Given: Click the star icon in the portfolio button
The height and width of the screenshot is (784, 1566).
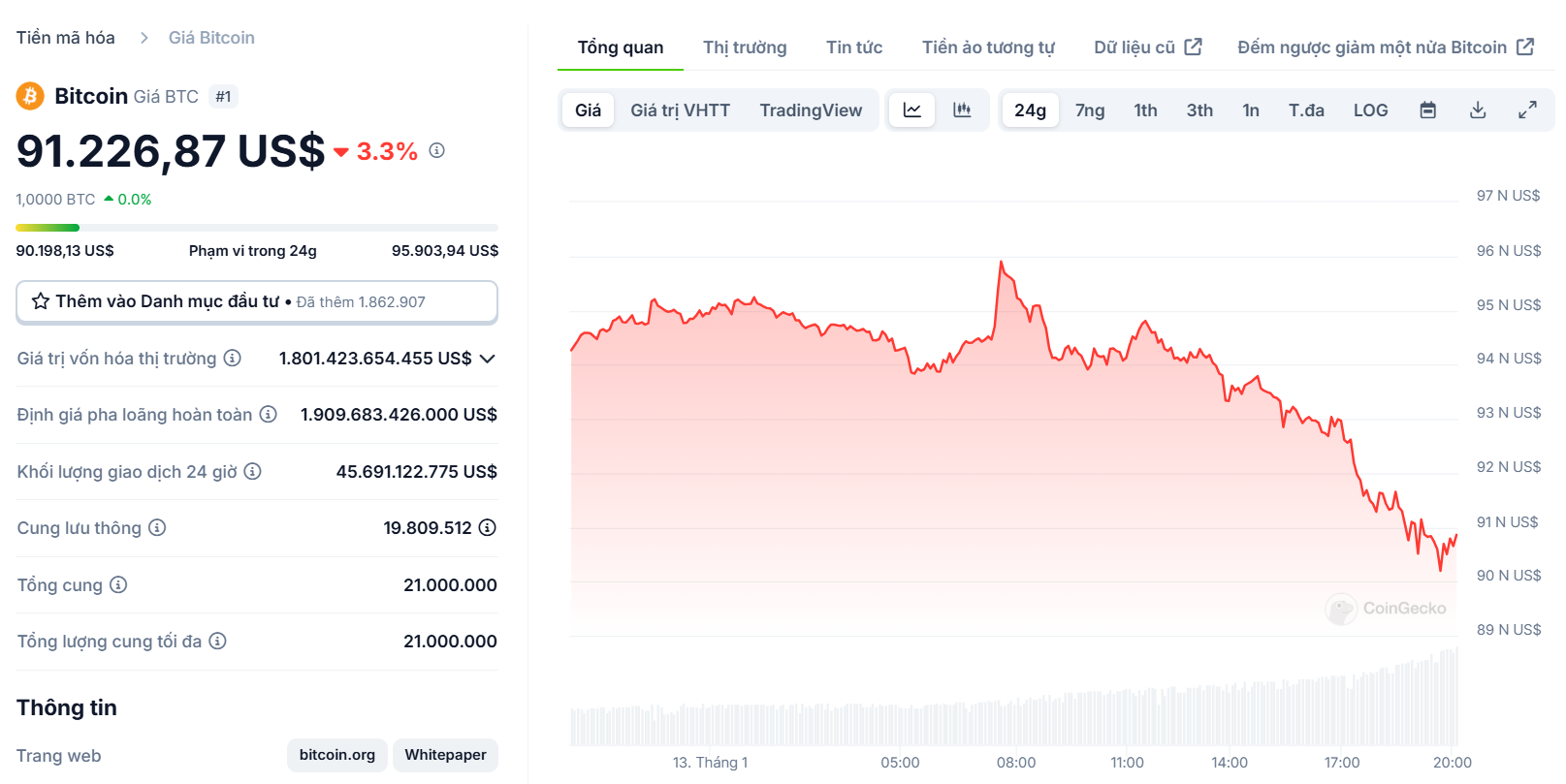Looking at the screenshot, I should (x=41, y=301).
